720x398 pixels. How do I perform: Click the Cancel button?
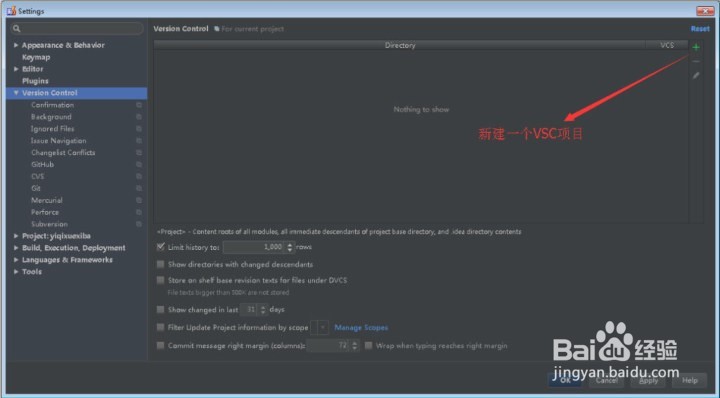click(x=607, y=380)
